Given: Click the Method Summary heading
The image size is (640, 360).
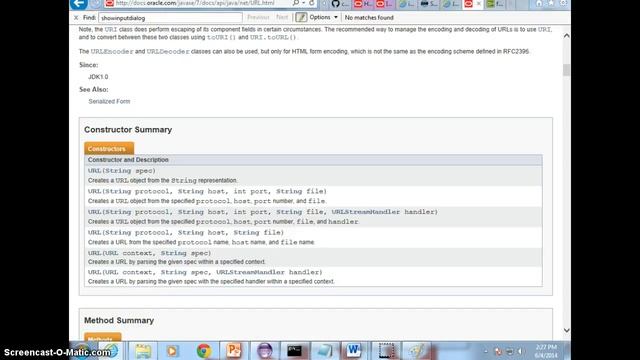Looking at the screenshot, I should coord(119,320).
